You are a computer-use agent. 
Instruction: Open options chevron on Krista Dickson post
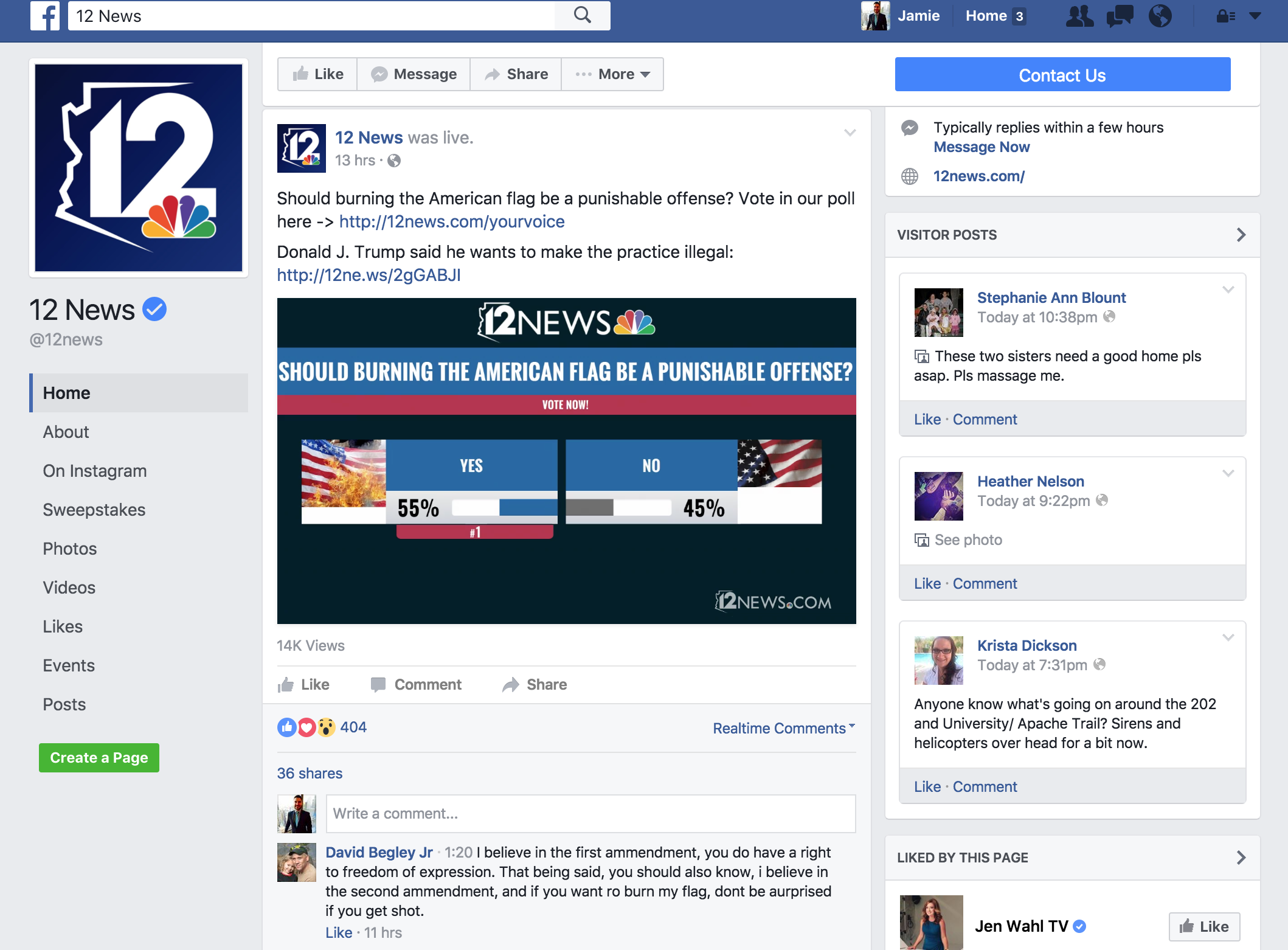(1228, 637)
